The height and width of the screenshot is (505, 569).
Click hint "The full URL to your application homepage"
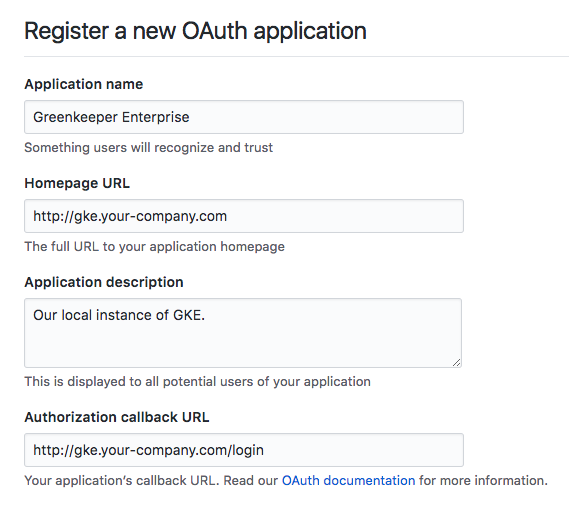coord(155,247)
